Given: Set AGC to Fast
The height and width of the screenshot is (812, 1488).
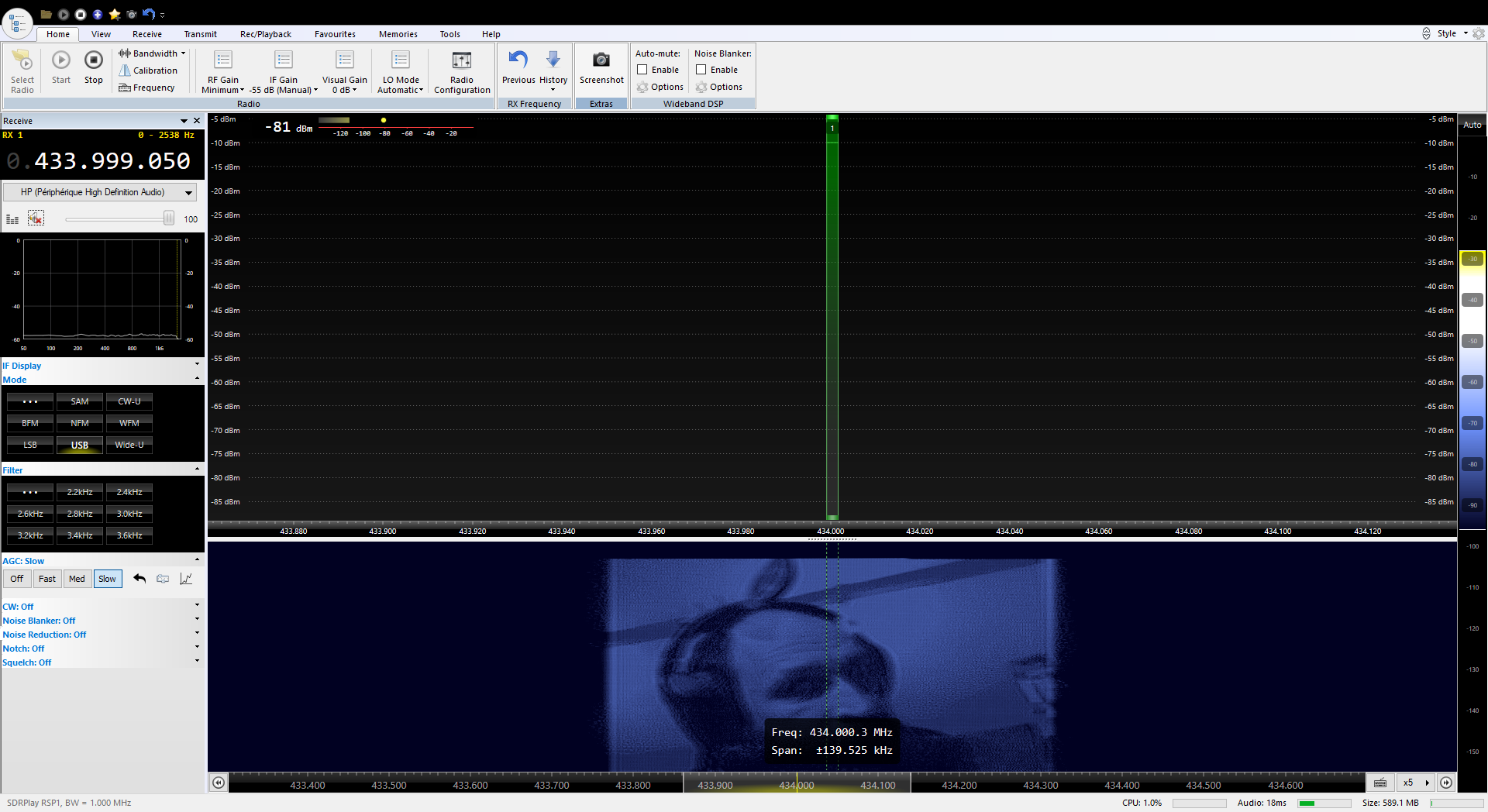Looking at the screenshot, I should 47,579.
